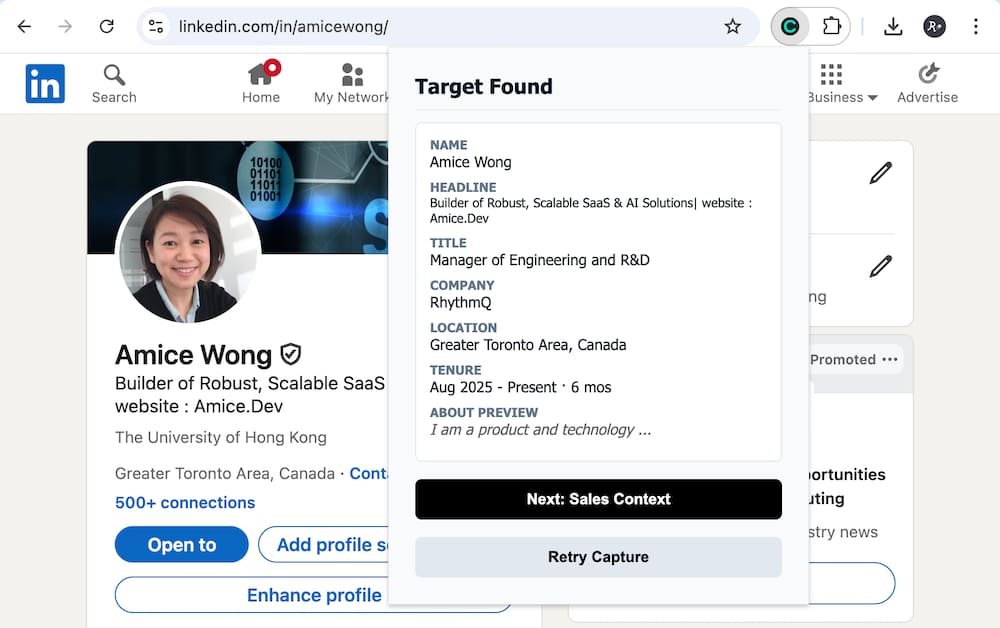Open Chrome three-dot menu
The width and height of the screenshot is (1000, 628).
pos(975,27)
